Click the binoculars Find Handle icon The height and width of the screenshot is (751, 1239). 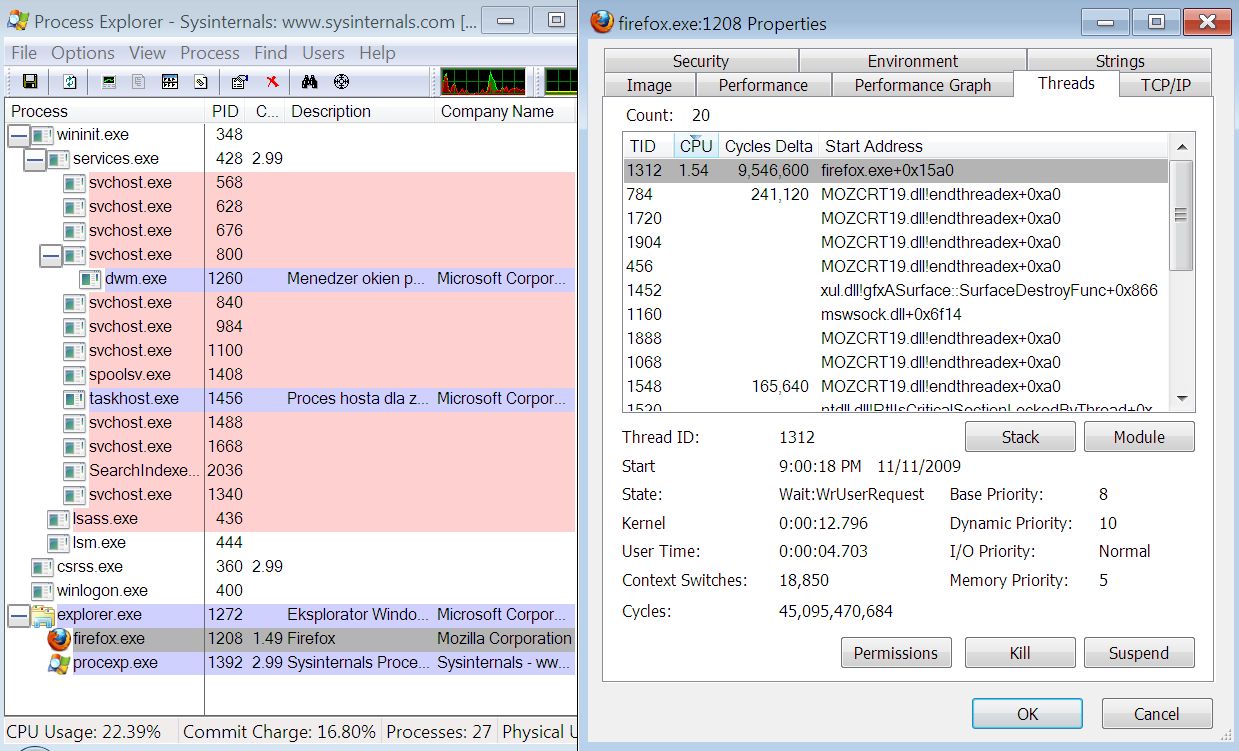(310, 82)
